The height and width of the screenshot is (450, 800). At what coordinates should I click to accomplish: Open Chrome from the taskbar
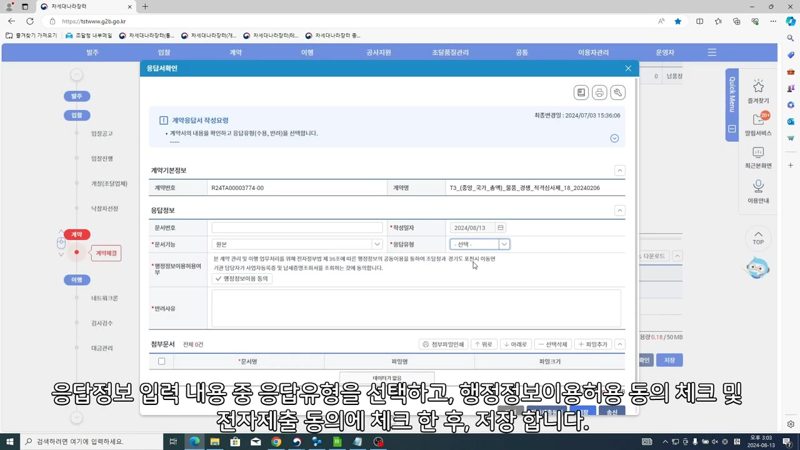tap(276, 441)
